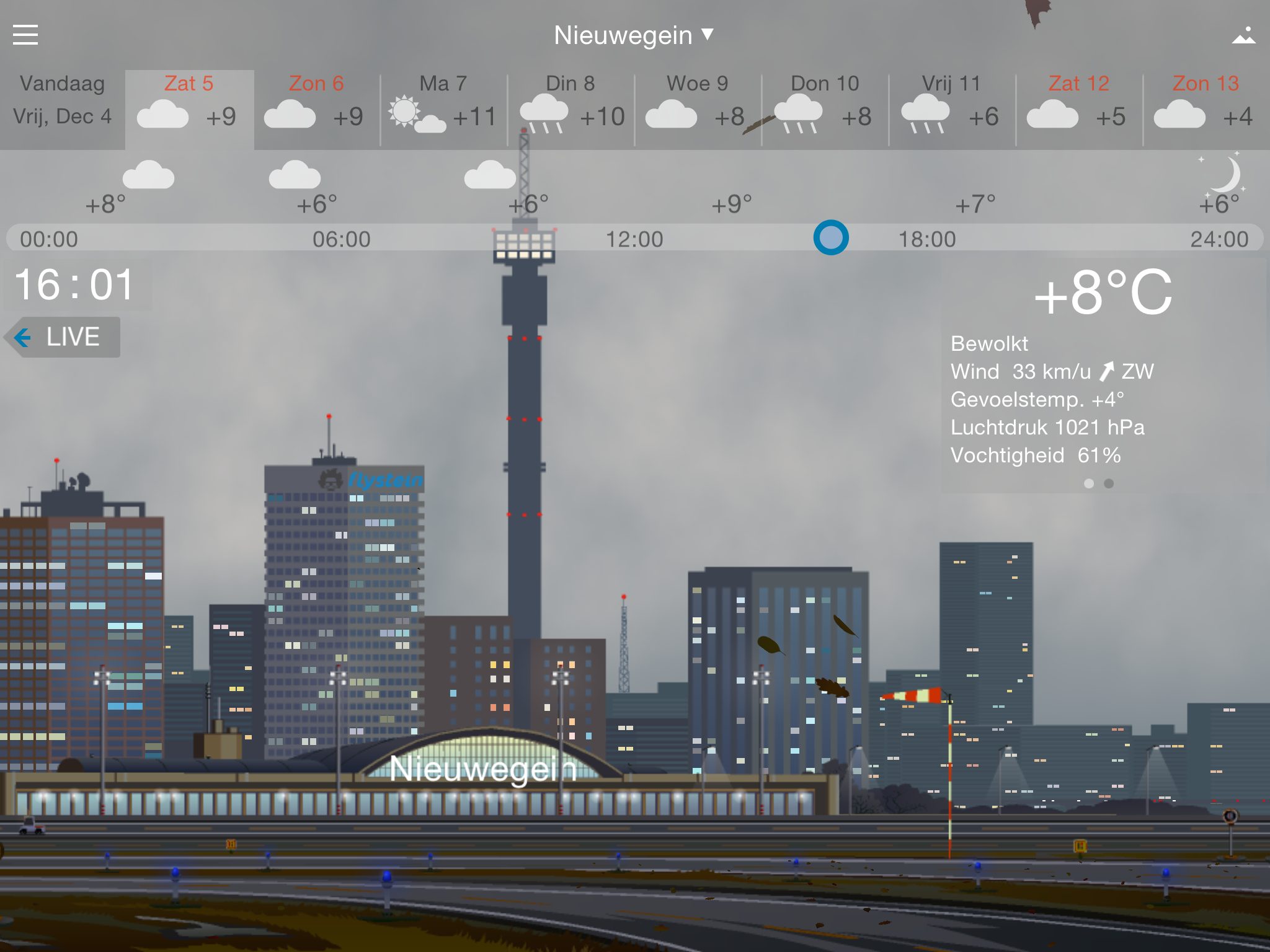Click the cloud icon for Zon 6
The height and width of the screenshot is (952, 1270).
[290, 115]
